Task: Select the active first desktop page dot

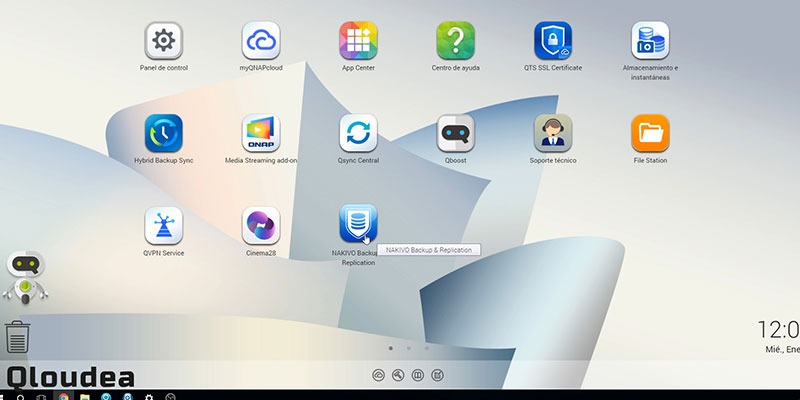Action: point(391,348)
